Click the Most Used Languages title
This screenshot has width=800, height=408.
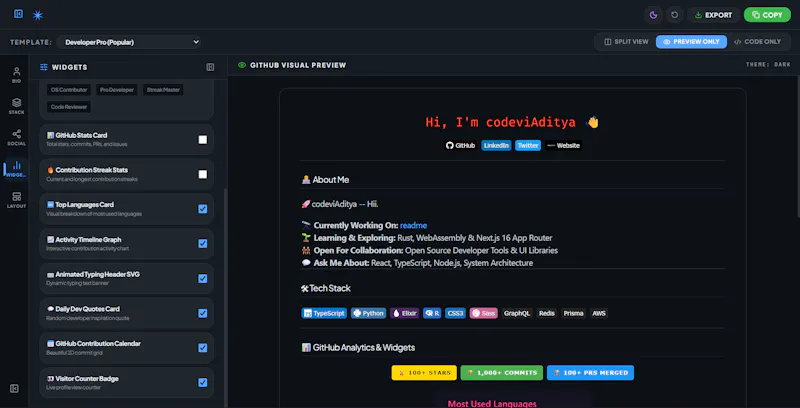click(492, 403)
